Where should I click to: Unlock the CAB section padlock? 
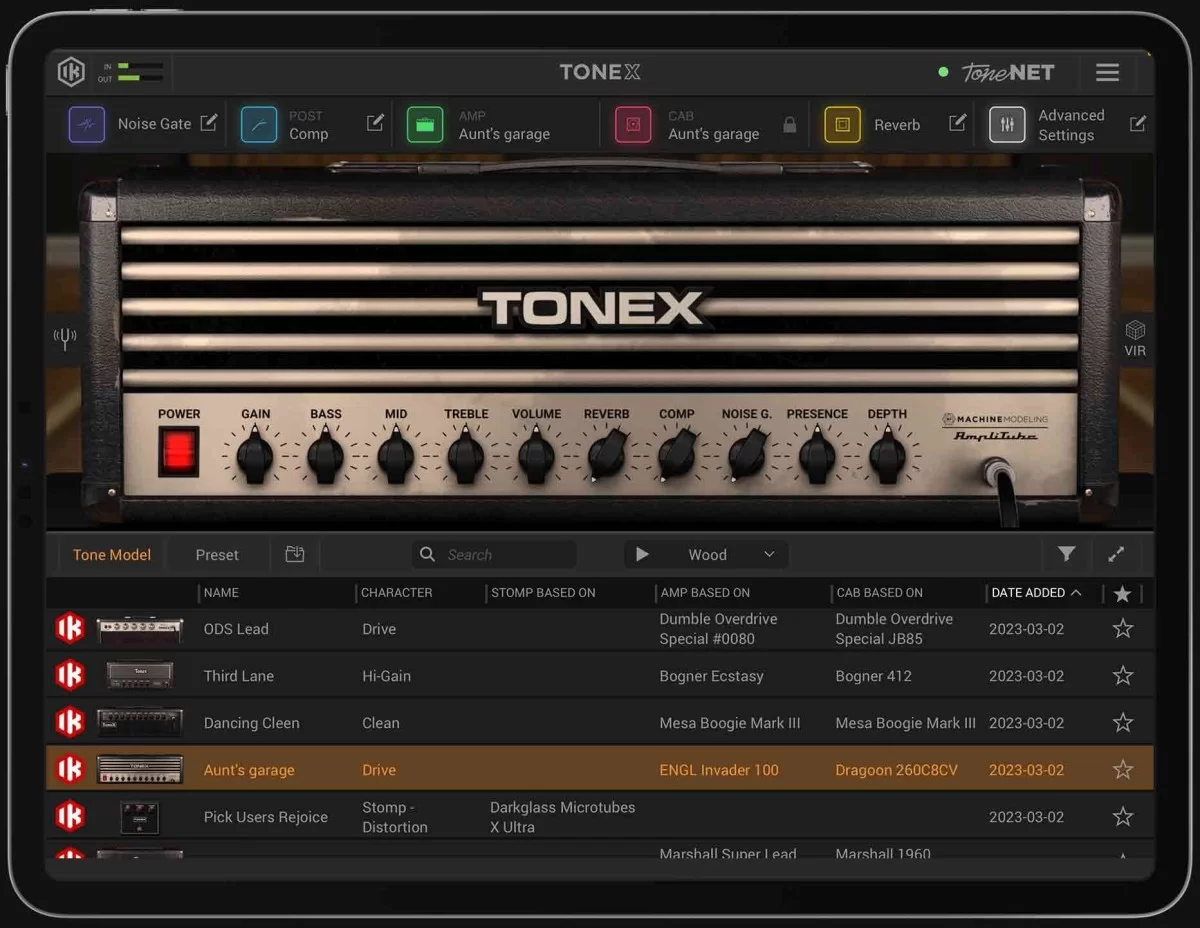click(789, 124)
